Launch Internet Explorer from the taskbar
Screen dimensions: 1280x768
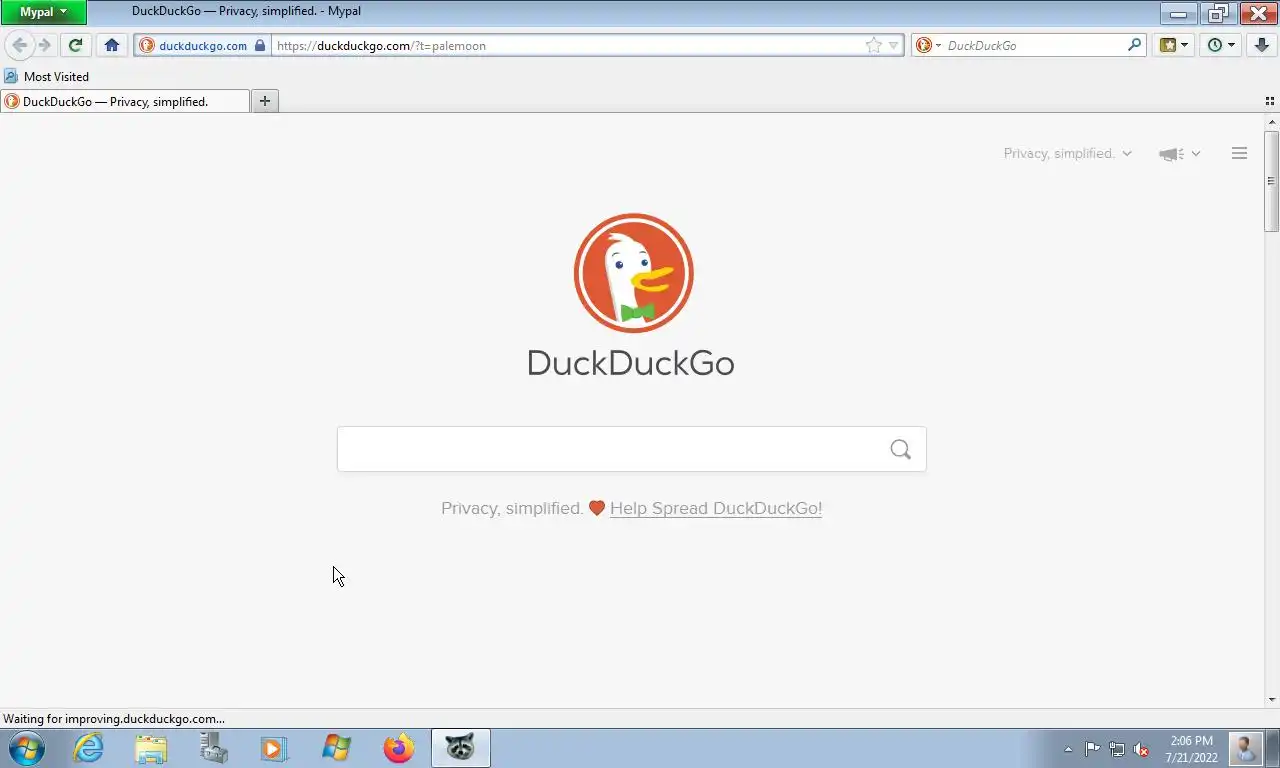(x=89, y=748)
